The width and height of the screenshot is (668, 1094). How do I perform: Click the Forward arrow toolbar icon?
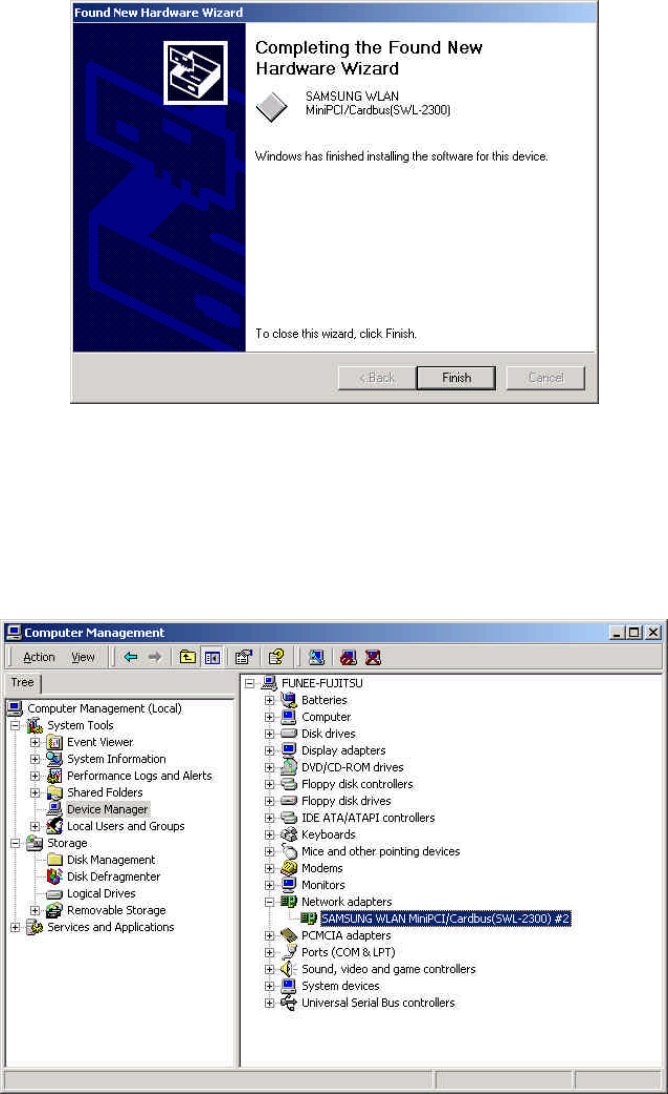pyautogui.click(x=155, y=657)
